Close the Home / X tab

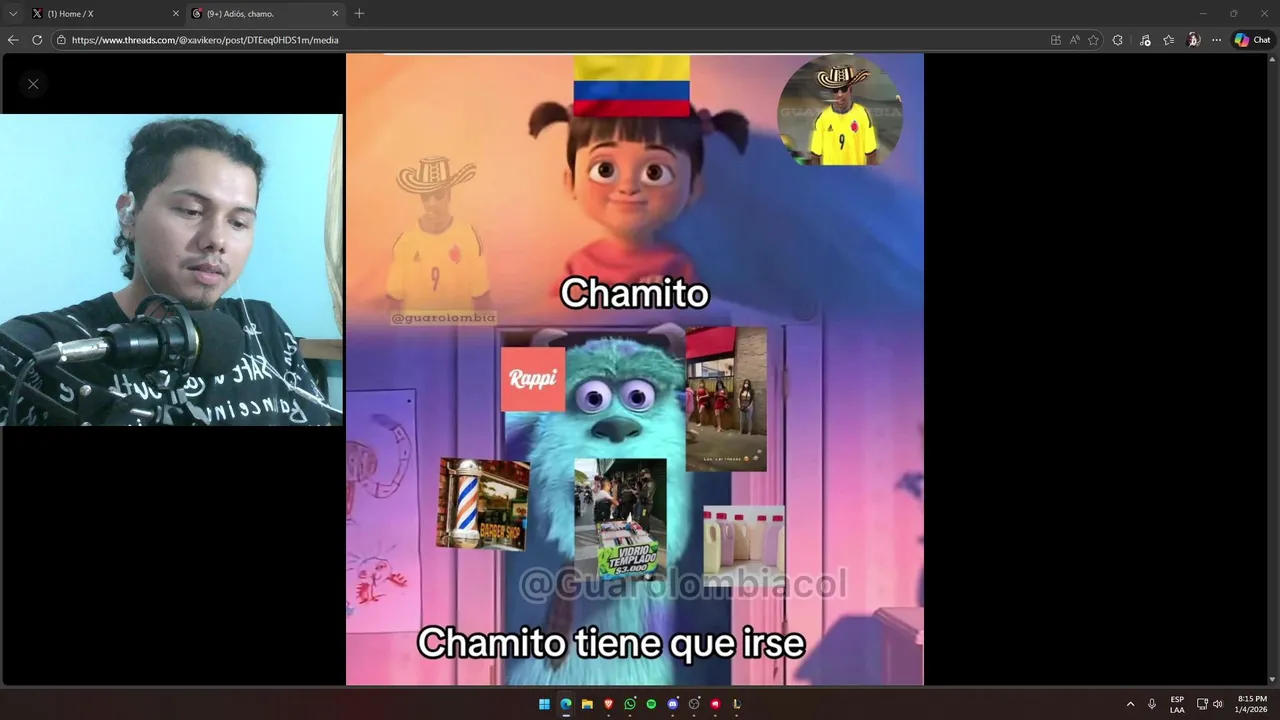tap(176, 14)
